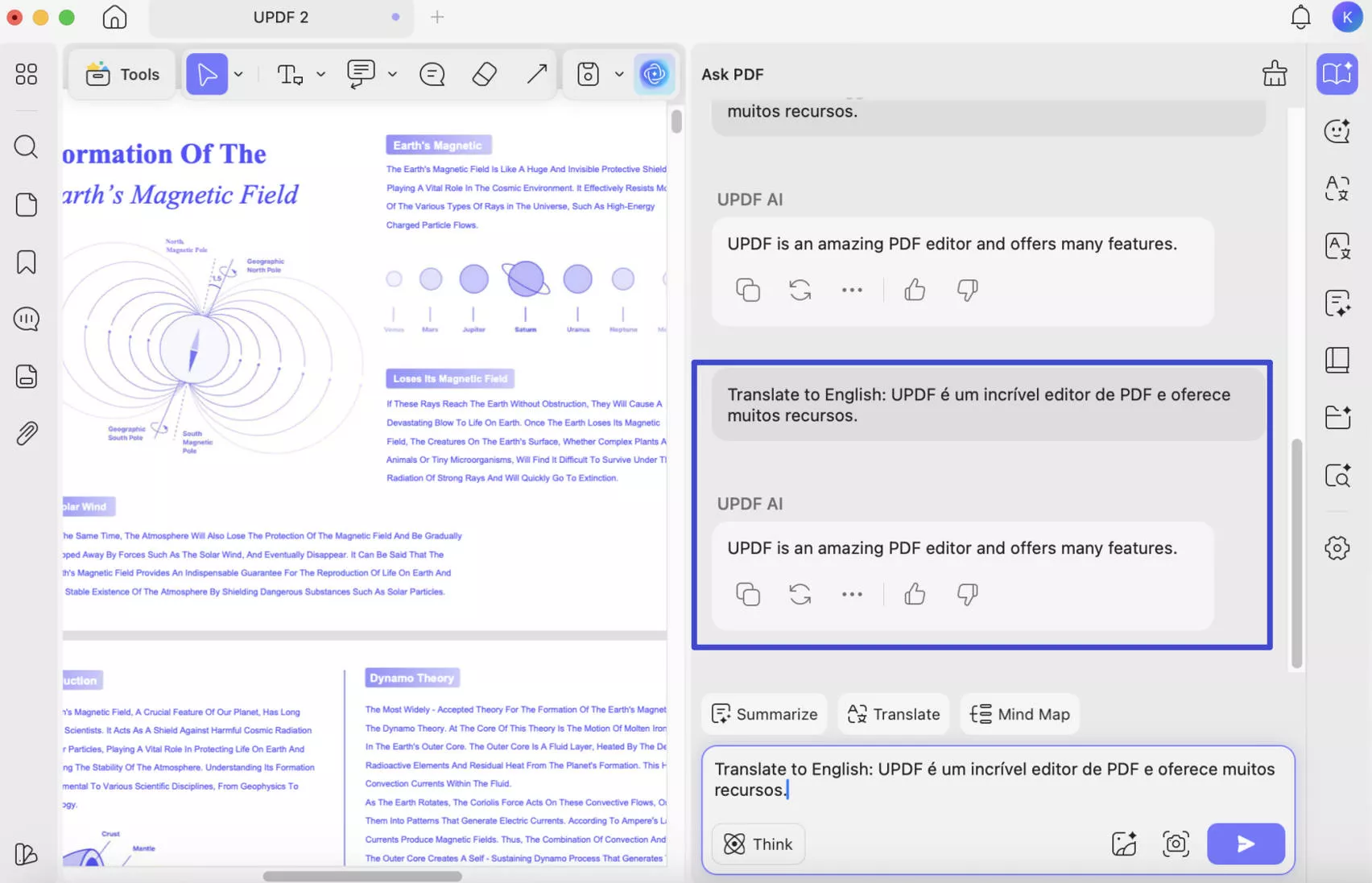Enable Think mode in the chat input
Image resolution: width=1372 pixels, height=883 pixels.
pyautogui.click(x=758, y=844)
